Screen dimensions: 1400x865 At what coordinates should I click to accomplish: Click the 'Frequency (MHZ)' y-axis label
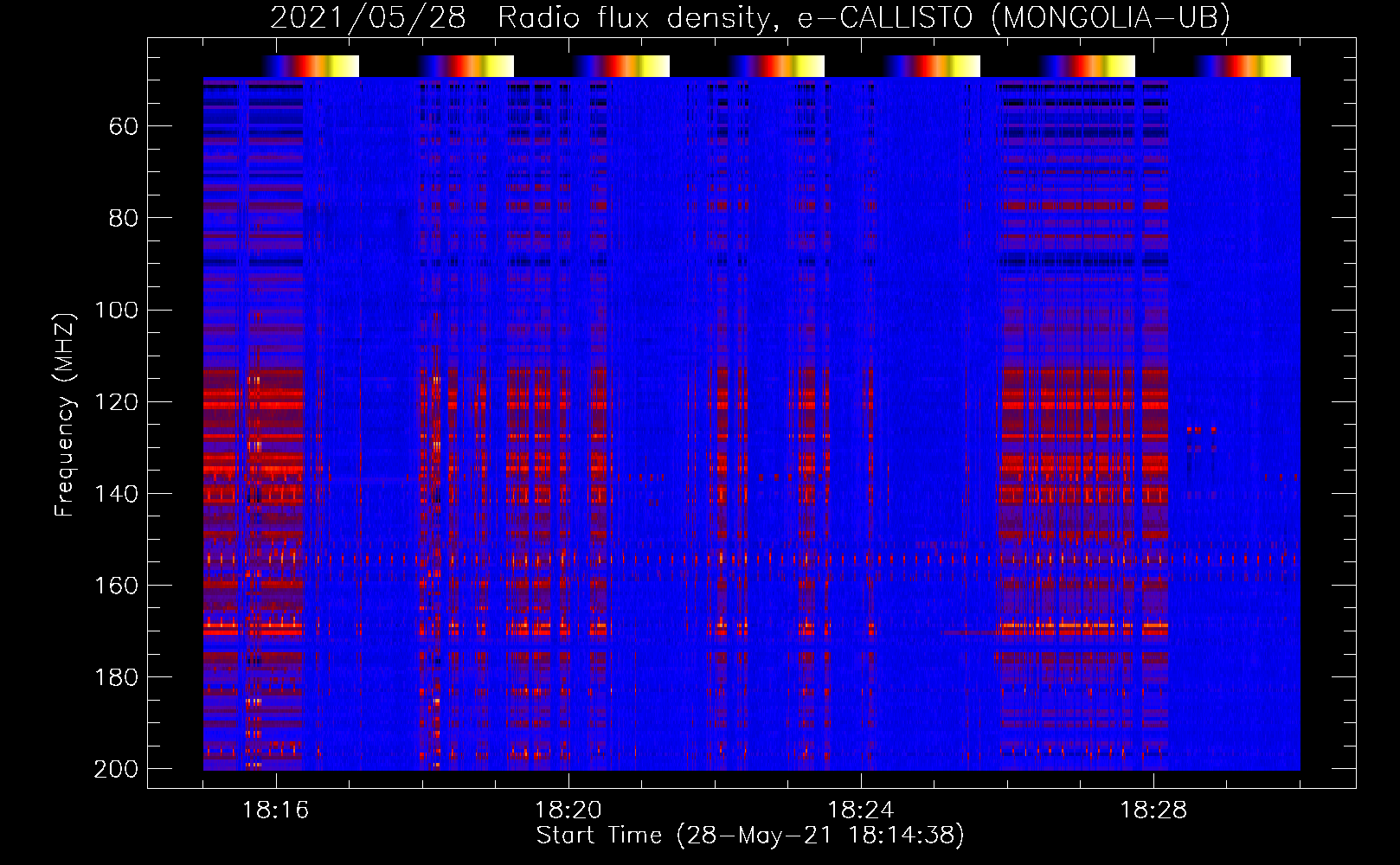pyautogui.click(x=65, y=414)
